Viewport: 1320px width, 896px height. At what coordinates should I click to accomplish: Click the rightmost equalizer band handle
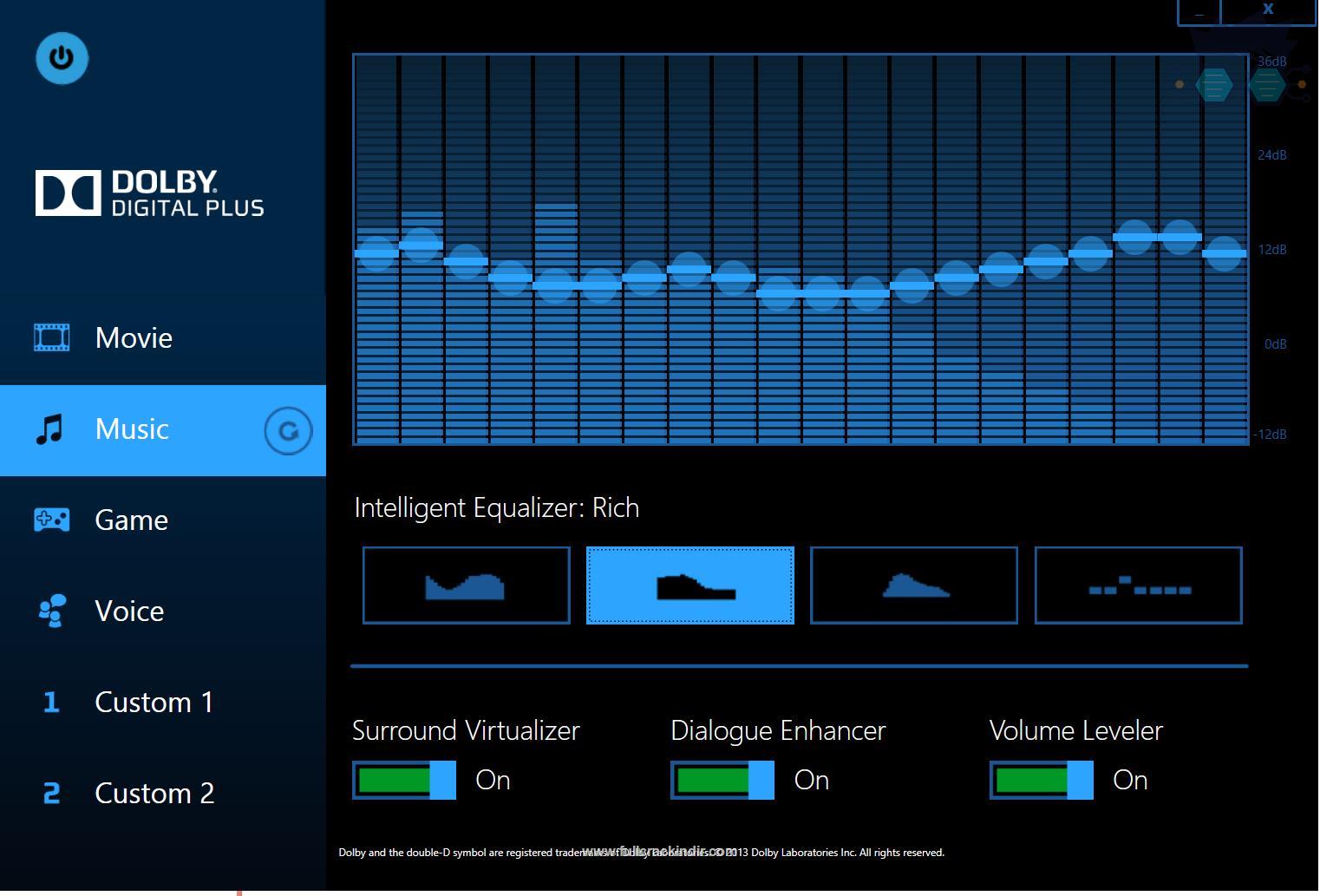(x=1225, y=253)
